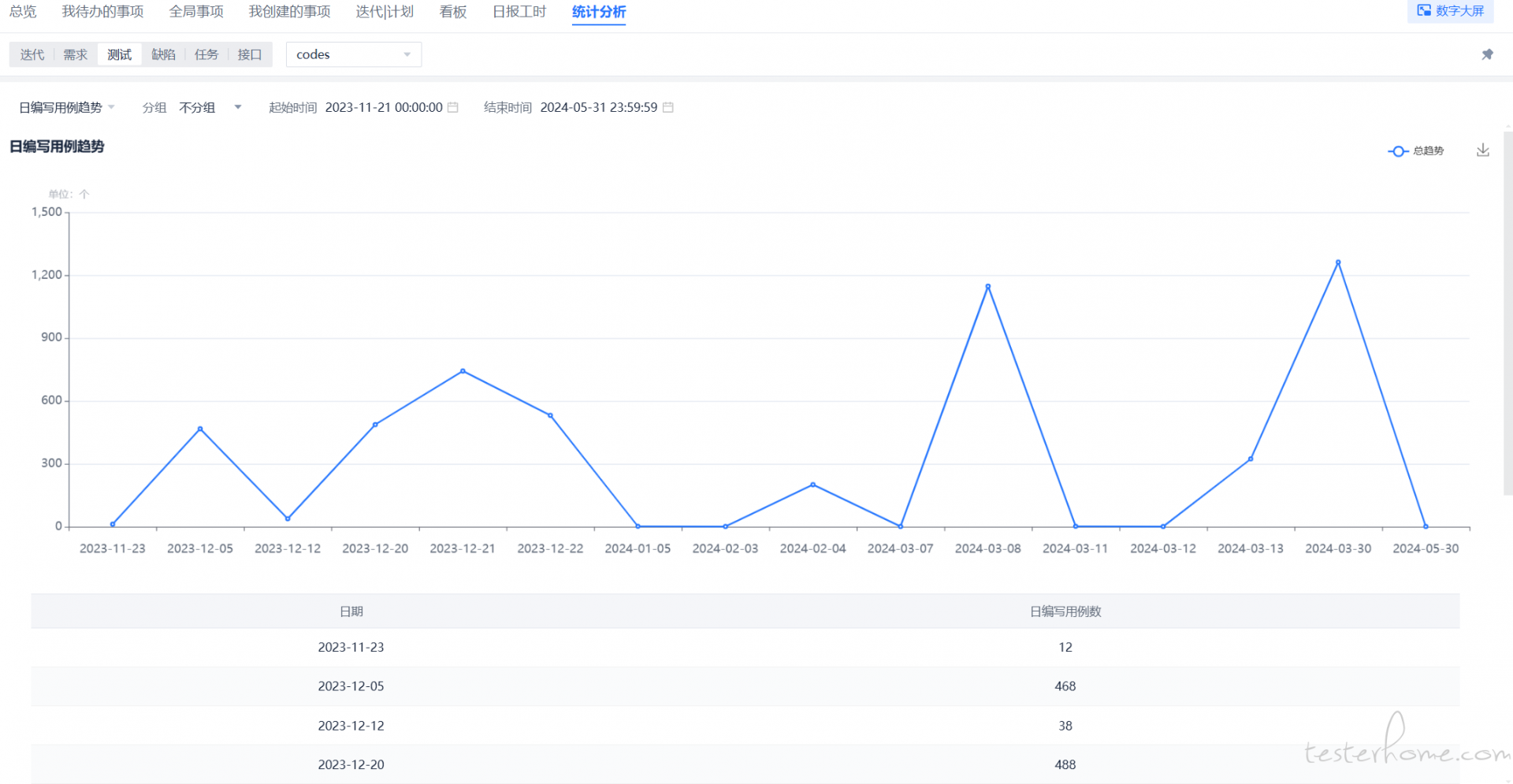Open the end time calendar icon
Viewport: 1513px width, 784px height.
[x=668, y=107]
